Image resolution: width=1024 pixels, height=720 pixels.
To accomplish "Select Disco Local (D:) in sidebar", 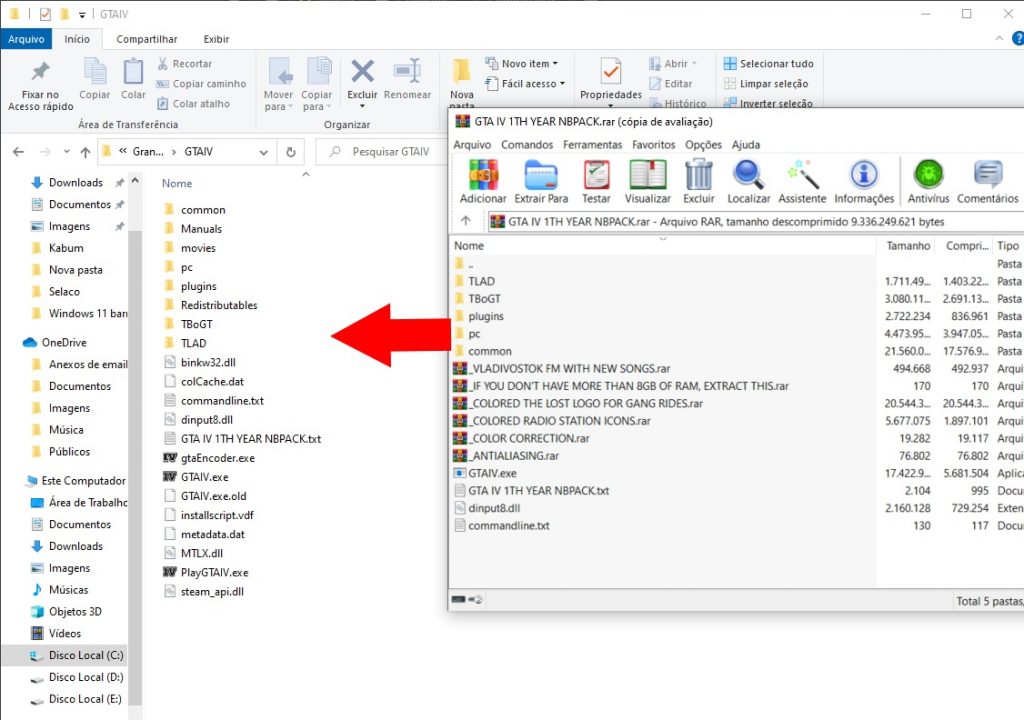I will click(85, 678).
